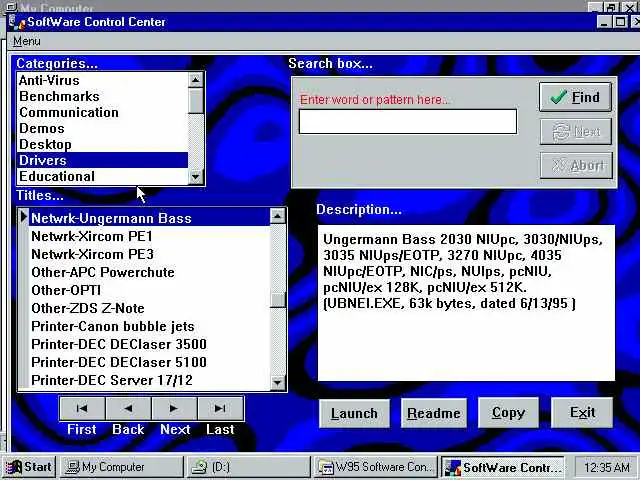Switch to My Computer taskbar button
640x480 pixels.
click(122, 467)
